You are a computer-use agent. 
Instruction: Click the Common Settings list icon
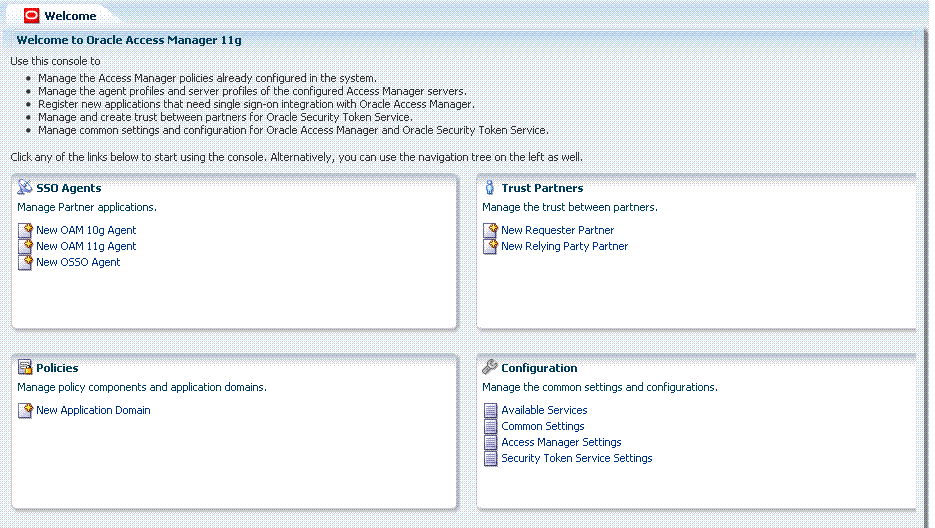coord(490,427)
